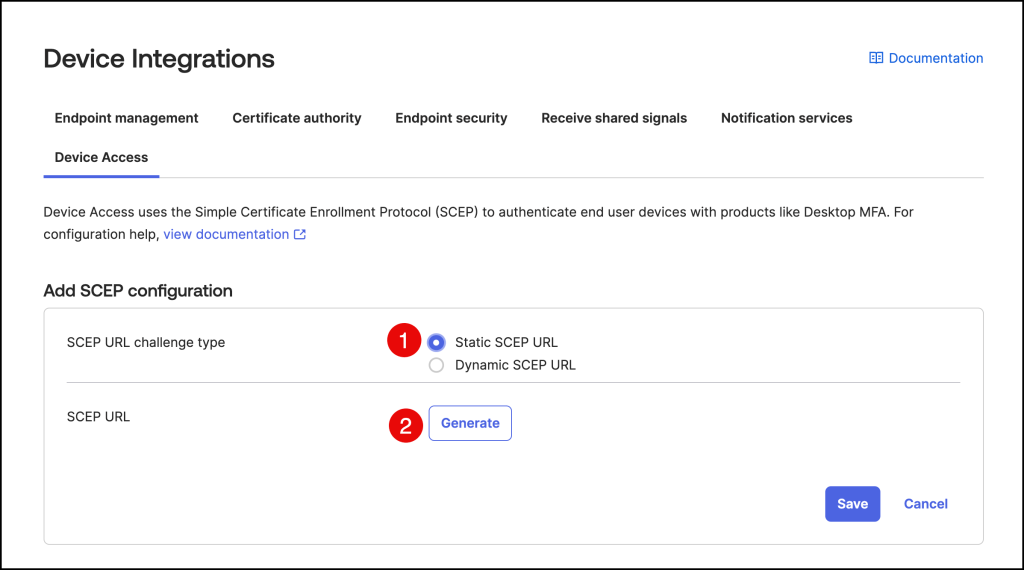
Task: Click the book icon beside Documentation
Action: coord(876,58)
